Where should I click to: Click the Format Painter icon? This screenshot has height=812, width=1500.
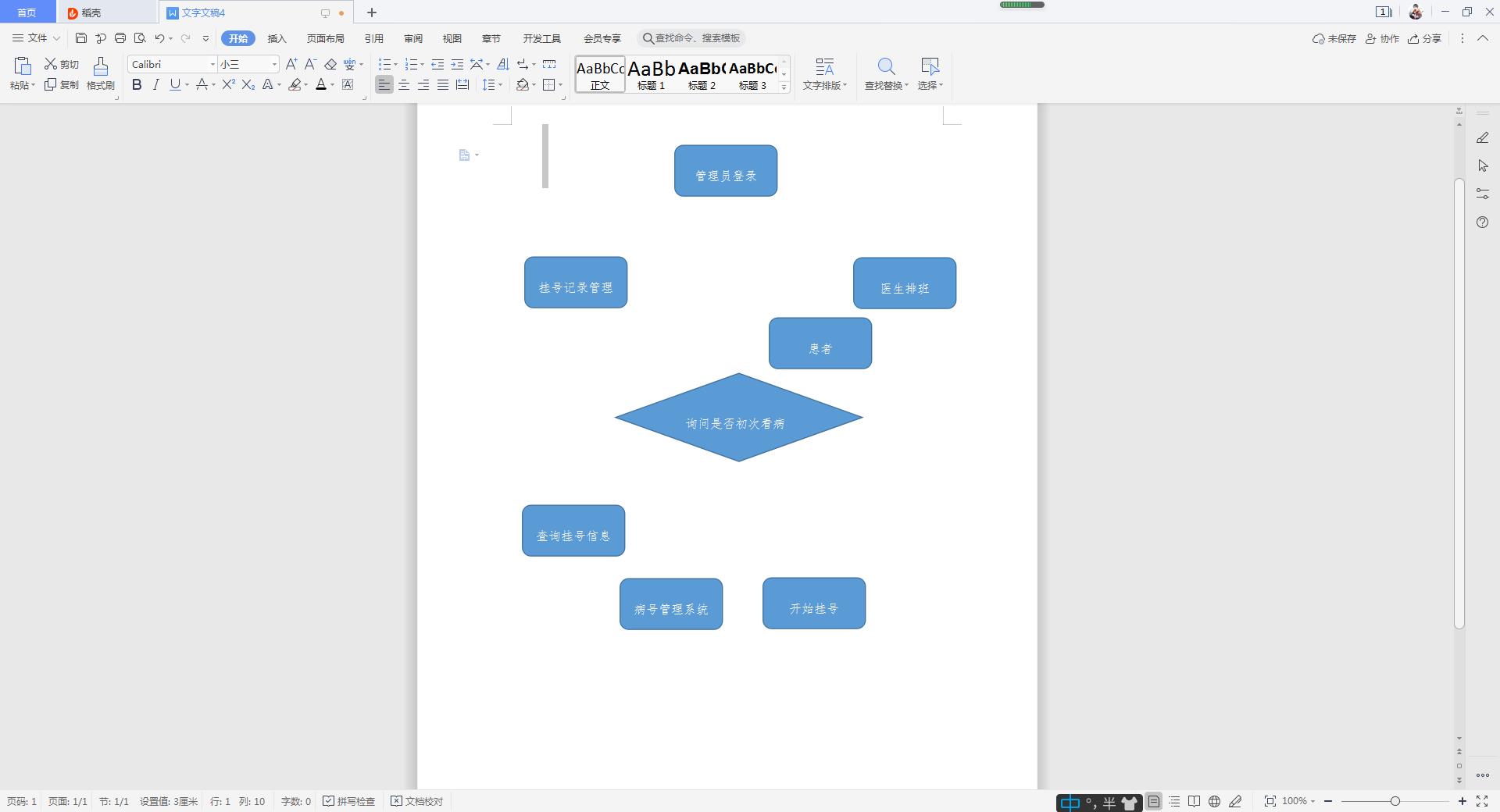click(100, 74)
